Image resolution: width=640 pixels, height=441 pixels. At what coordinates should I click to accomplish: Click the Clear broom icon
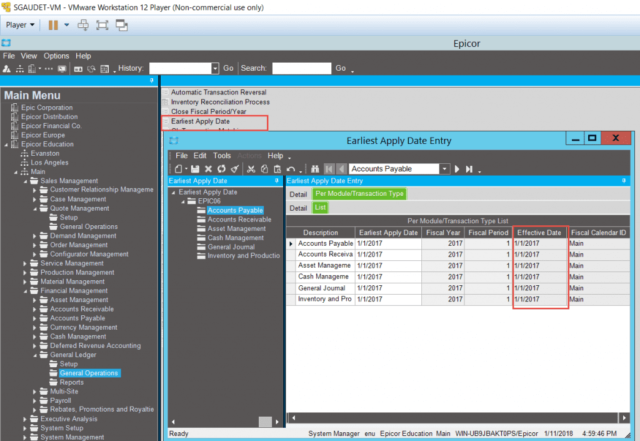pos(235,169)
